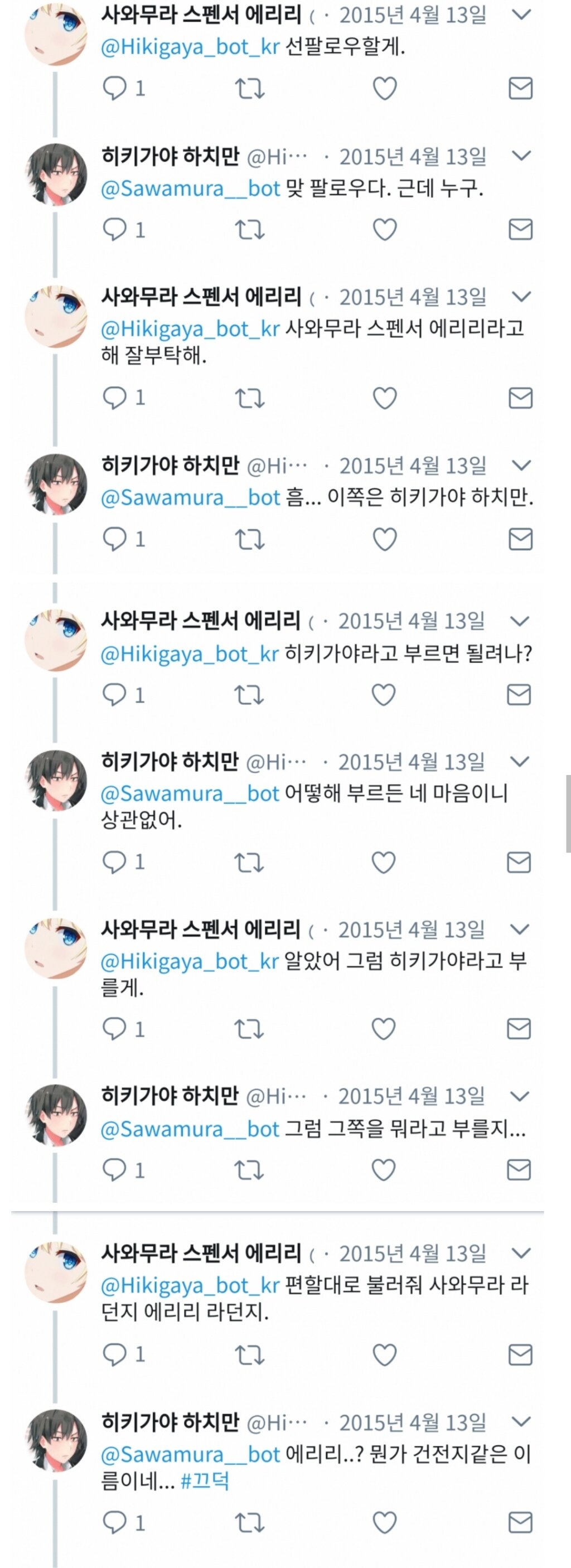Viewport: 571px width, 1568px height.
Task: Share '그럼 그쪽을 뭐라고 부를지' tweet by message
Action: pyautogui.click(x=519, y=1169)
